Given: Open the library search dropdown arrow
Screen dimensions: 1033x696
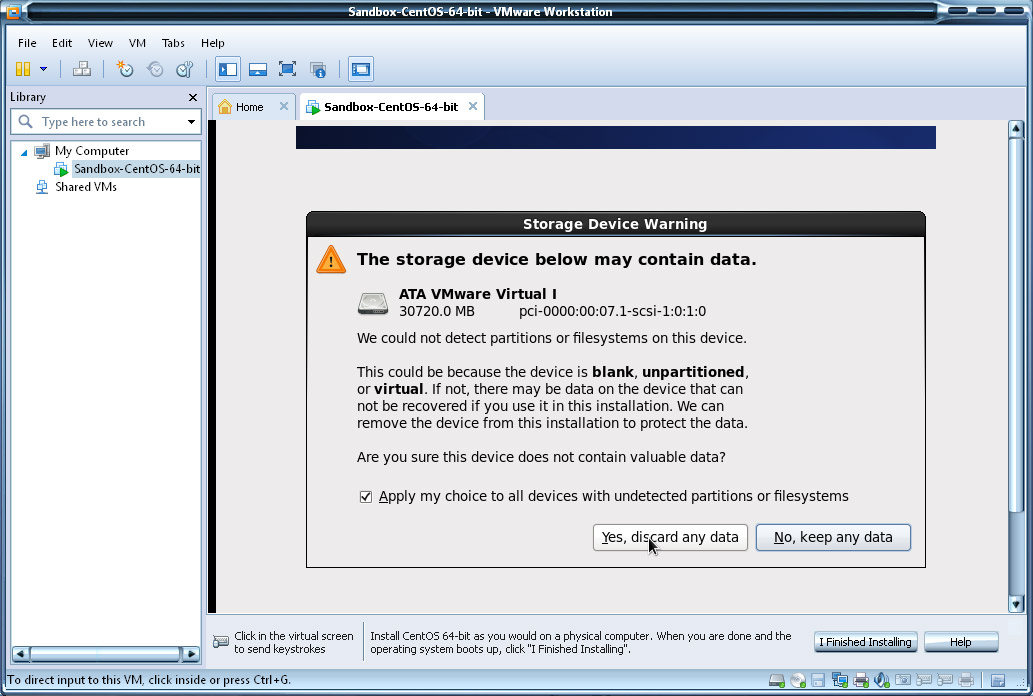Looking at the screenshot, I should click(x=191, y=122).
